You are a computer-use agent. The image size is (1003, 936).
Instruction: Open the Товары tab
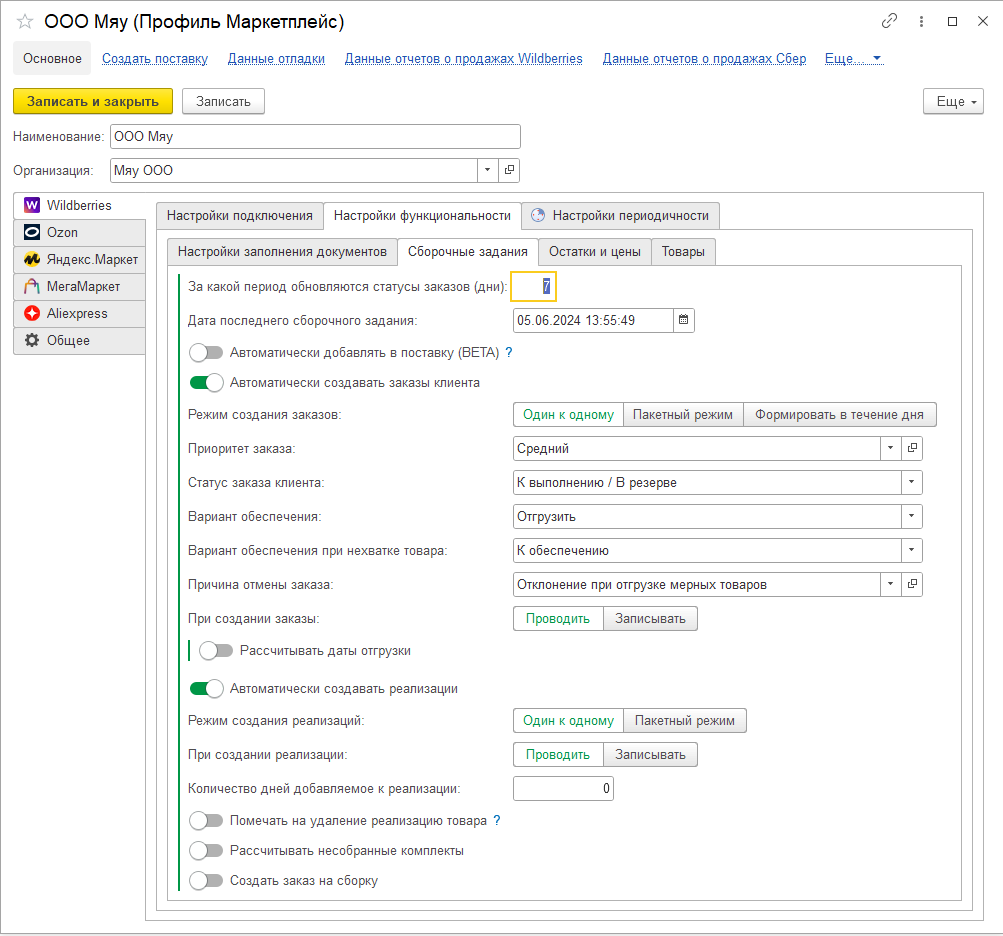(683, 251)
